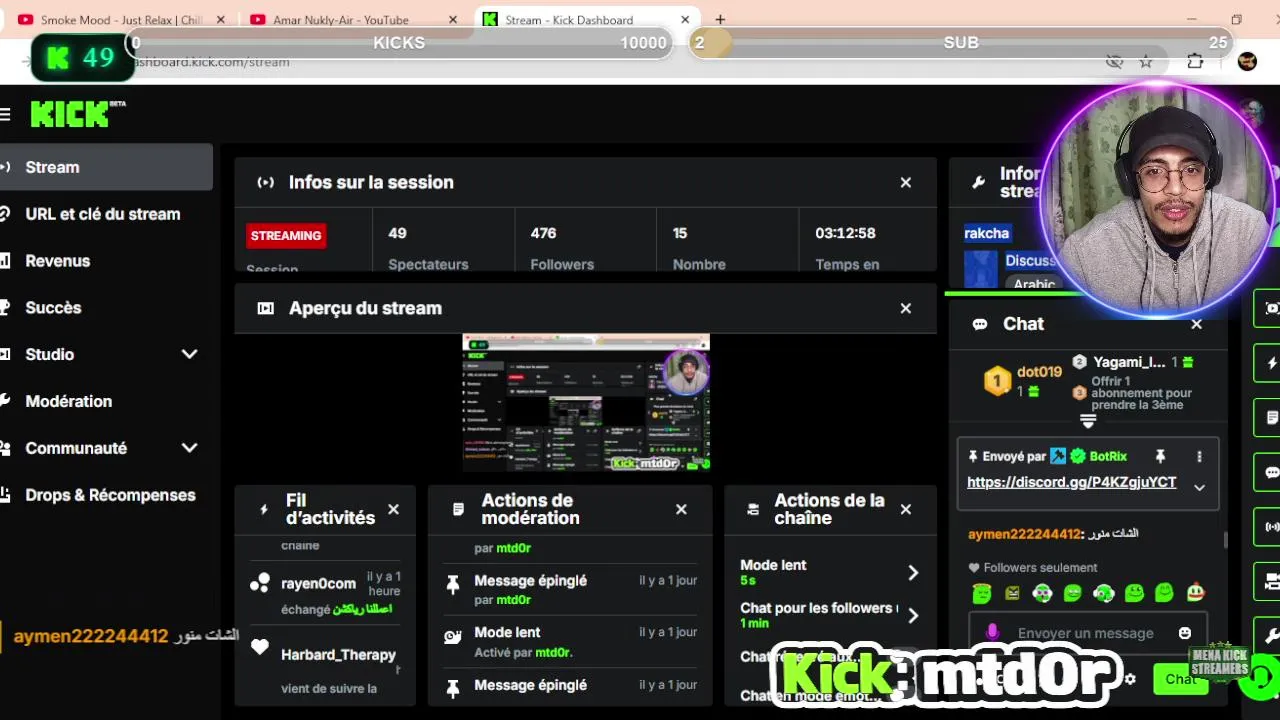Open a new browser tab
The height and width of the screenshot is (720, 1280).
point(720,19)
